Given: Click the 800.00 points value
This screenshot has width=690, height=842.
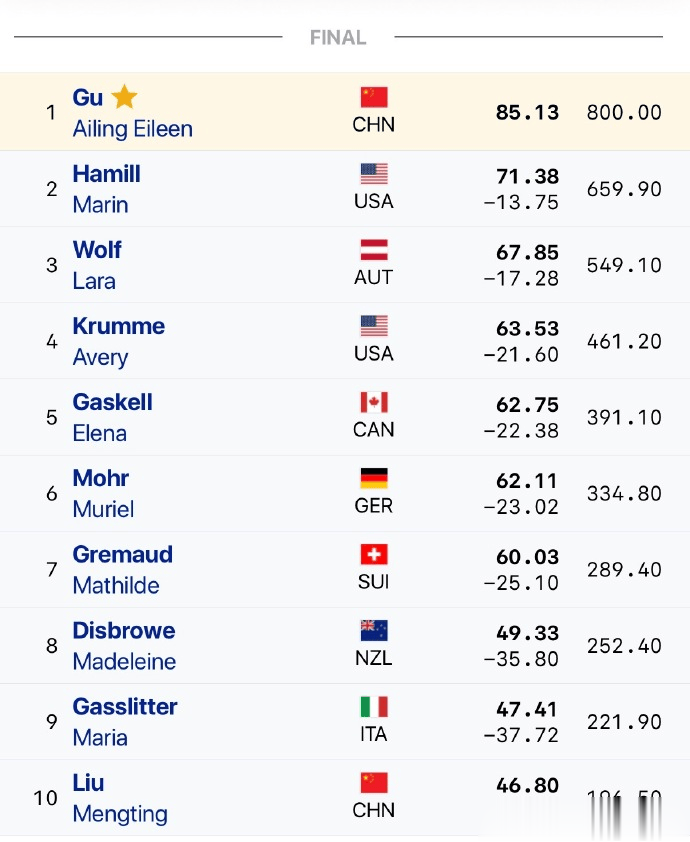Looking at the screenshot, I should click(624, 112).
